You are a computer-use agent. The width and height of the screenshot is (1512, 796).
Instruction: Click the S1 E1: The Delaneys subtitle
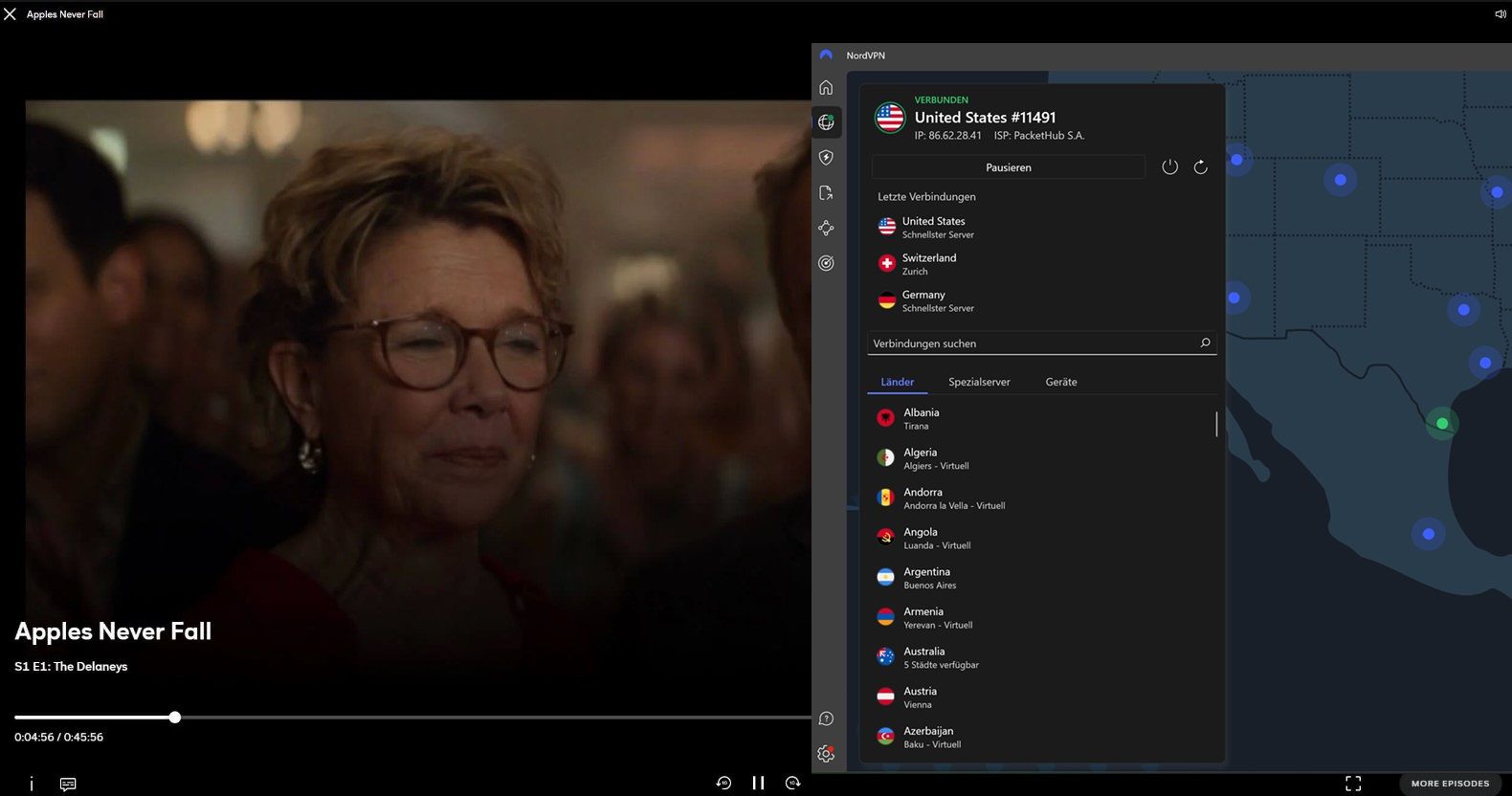[71, 666]
